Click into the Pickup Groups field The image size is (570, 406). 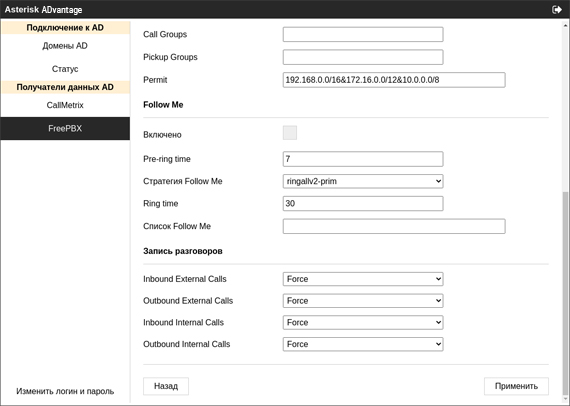(x=363, y=57)
